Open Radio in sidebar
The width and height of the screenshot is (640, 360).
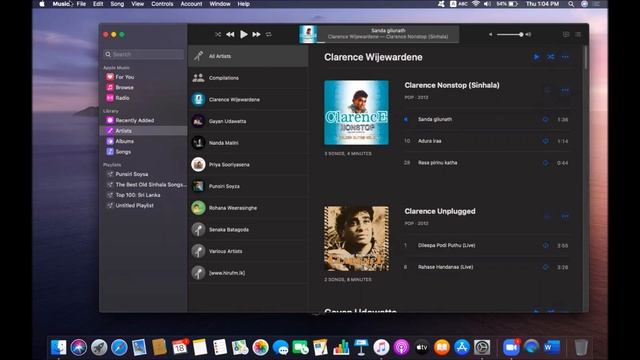(122, 98)
